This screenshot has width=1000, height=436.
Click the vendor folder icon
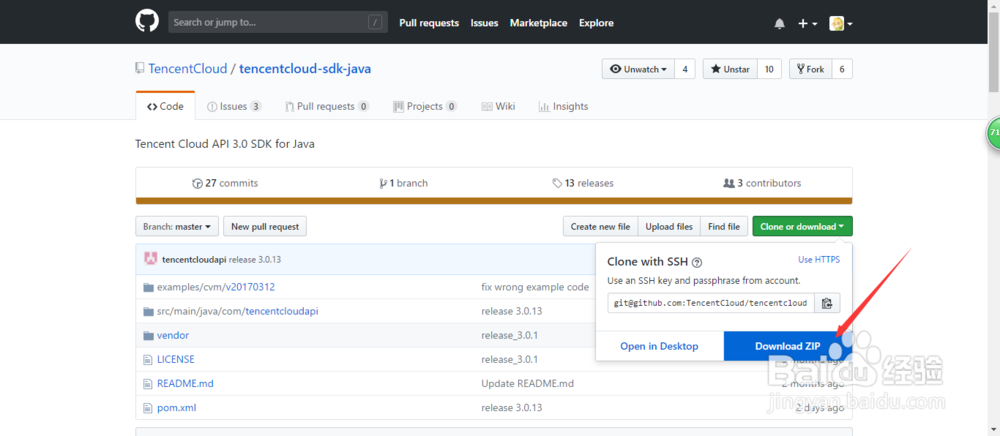pos(148,335)
